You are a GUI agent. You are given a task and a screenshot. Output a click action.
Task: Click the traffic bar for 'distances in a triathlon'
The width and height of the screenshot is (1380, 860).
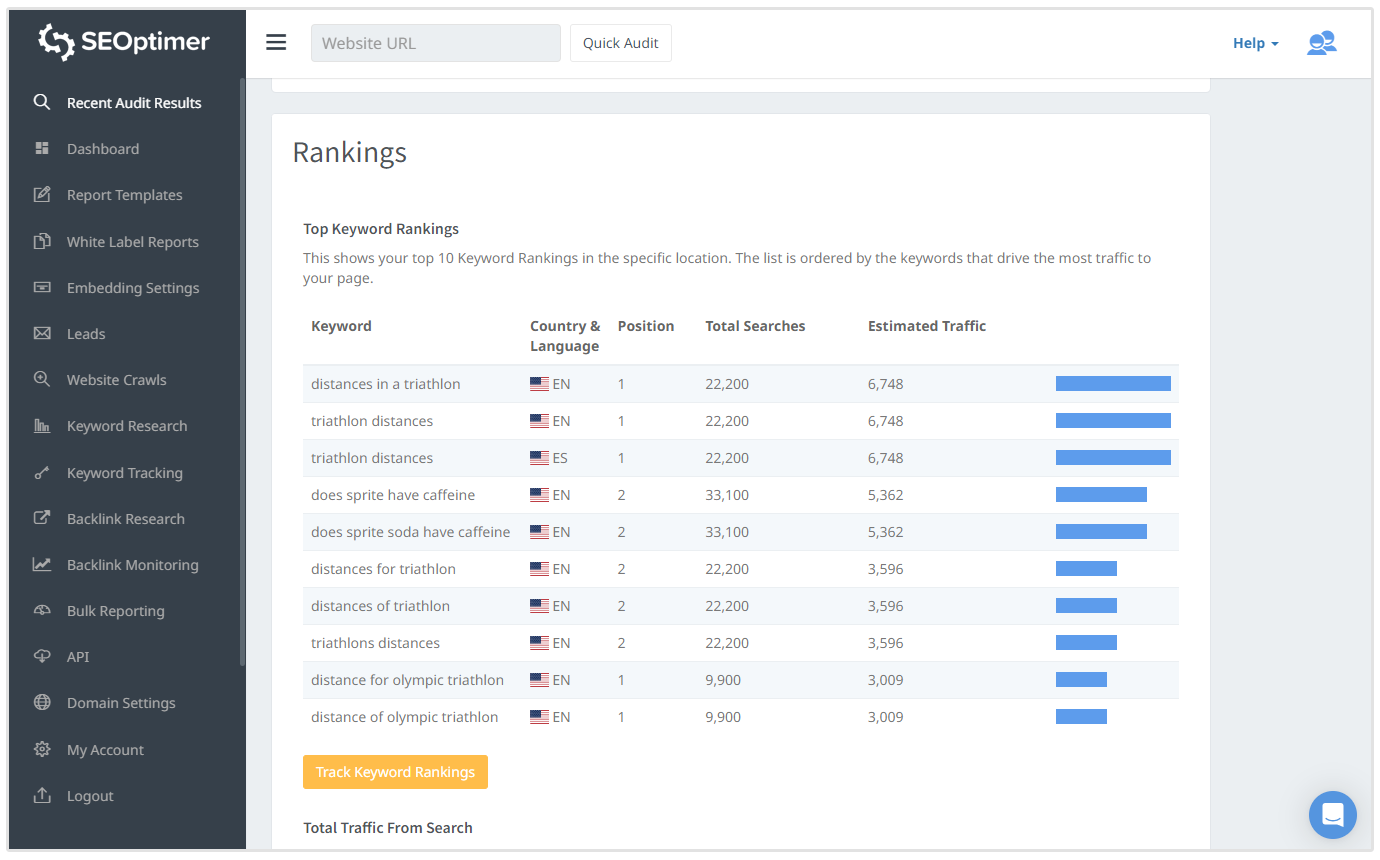click(x=1113, y=383)
